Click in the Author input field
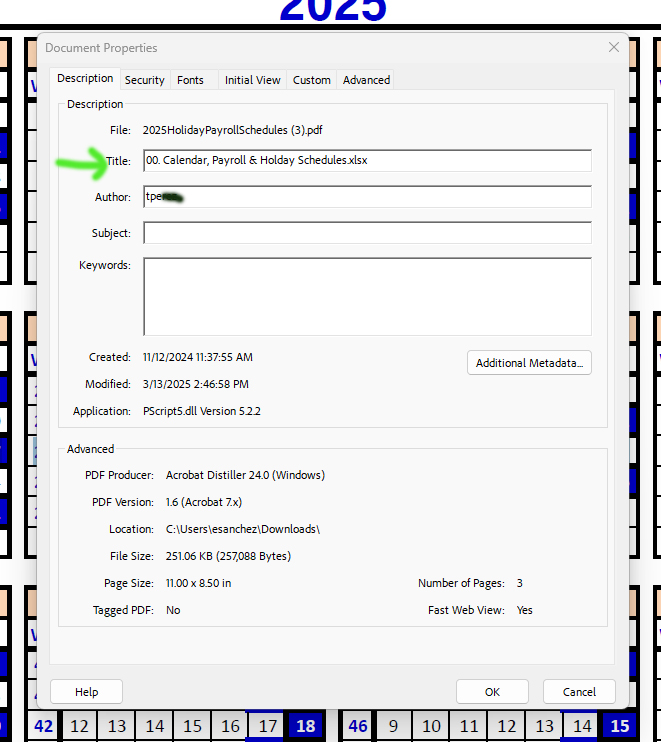Image resolution: width=661 pixels, height=742 pixels. (x=367, y=196)
